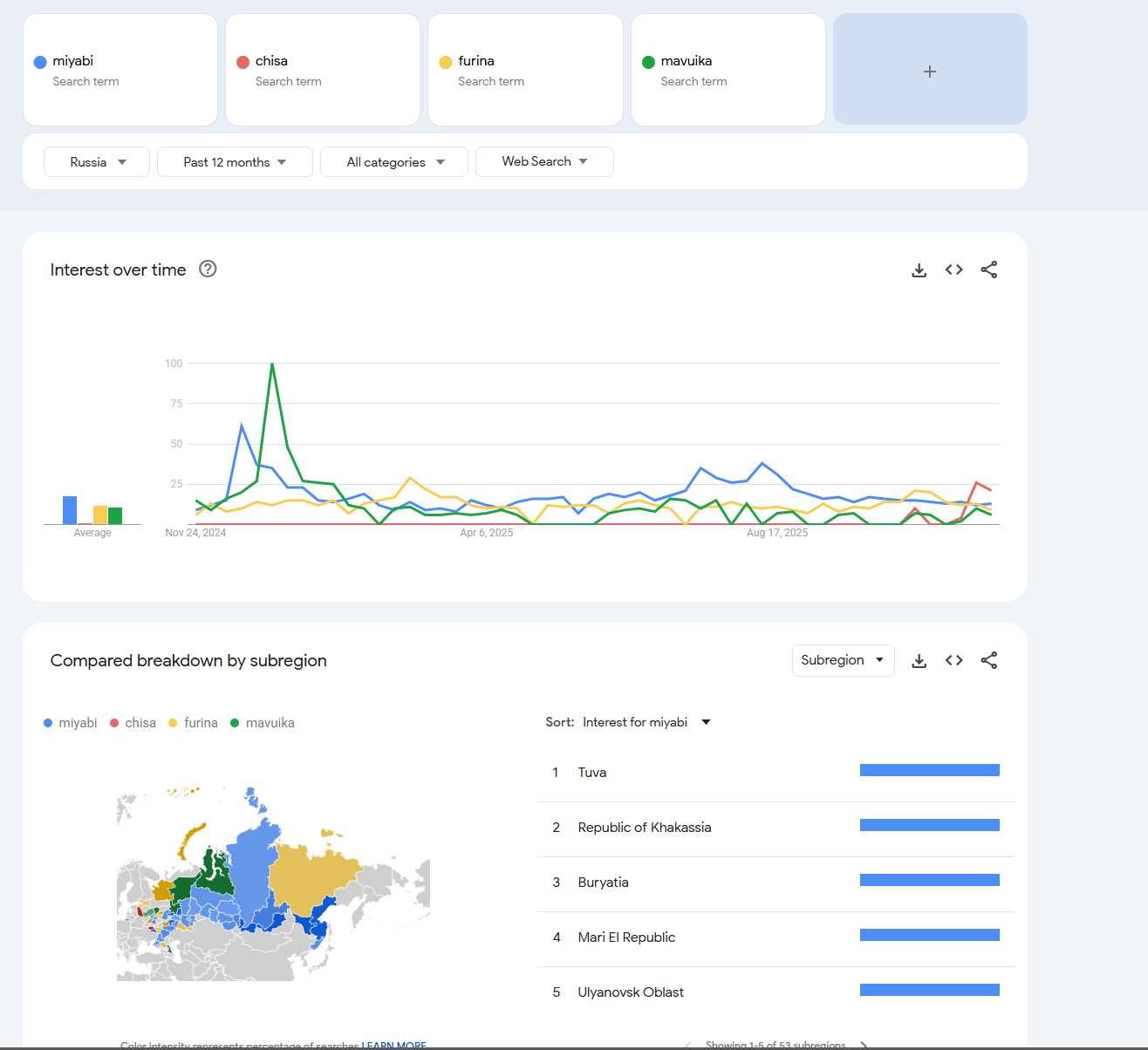The height and width of the screenshot is (1050, 1148).
Task: Change the Past 12 months range
Action: [x=235, y=162]
